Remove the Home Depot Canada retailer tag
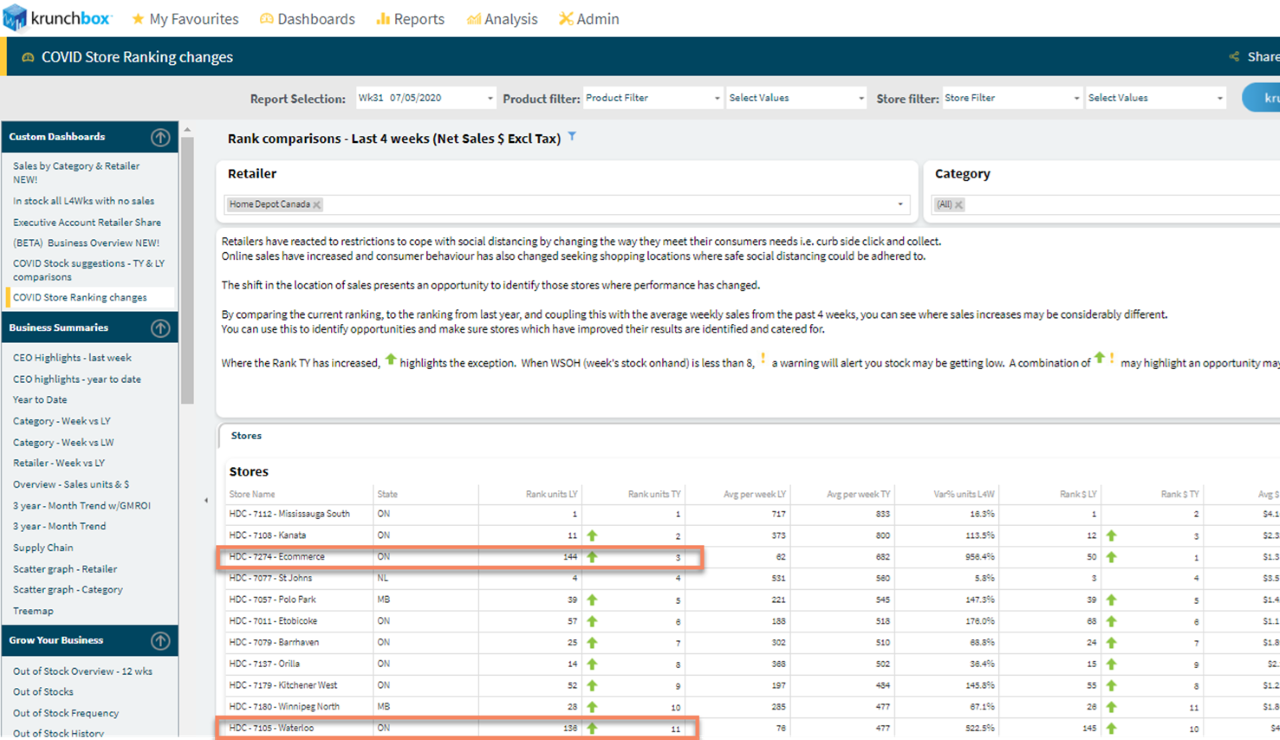This screenshot has width=1280, height=740. tap(316, 205)
